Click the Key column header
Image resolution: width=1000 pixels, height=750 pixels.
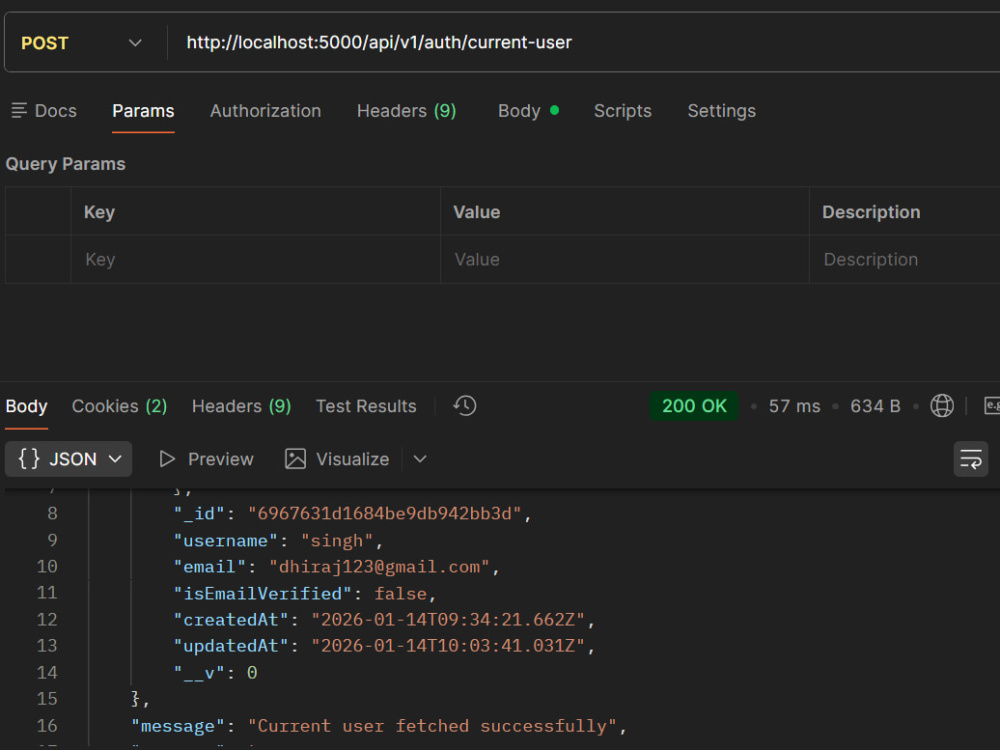tap(99, 212)
